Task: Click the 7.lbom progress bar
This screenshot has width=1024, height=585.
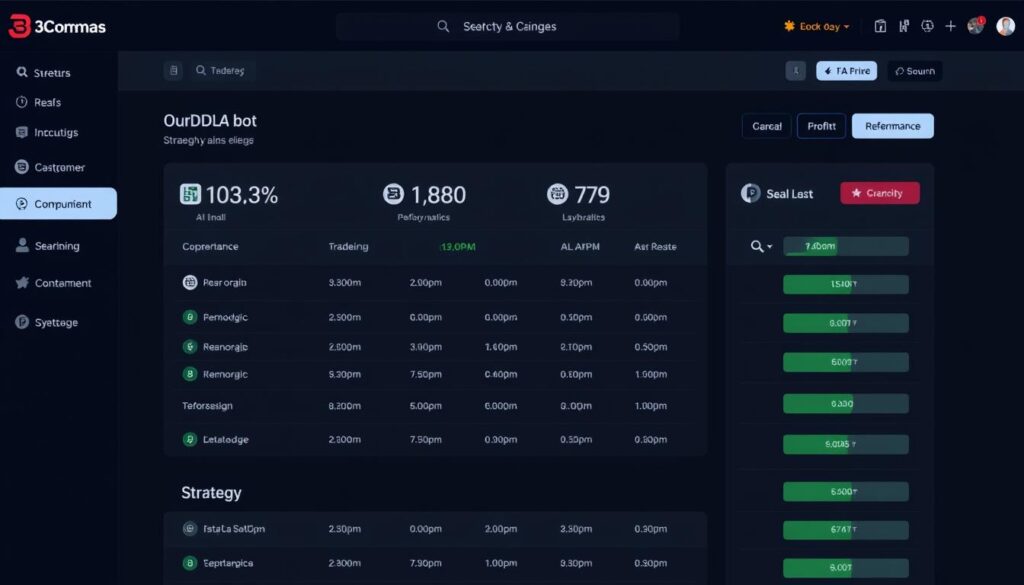Action: [846, 246]
